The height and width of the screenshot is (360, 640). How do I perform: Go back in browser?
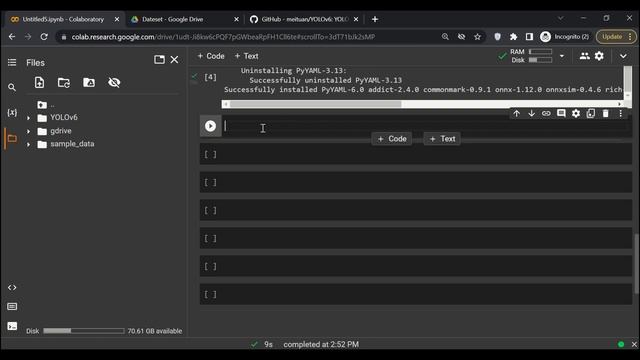click(12, 37)
